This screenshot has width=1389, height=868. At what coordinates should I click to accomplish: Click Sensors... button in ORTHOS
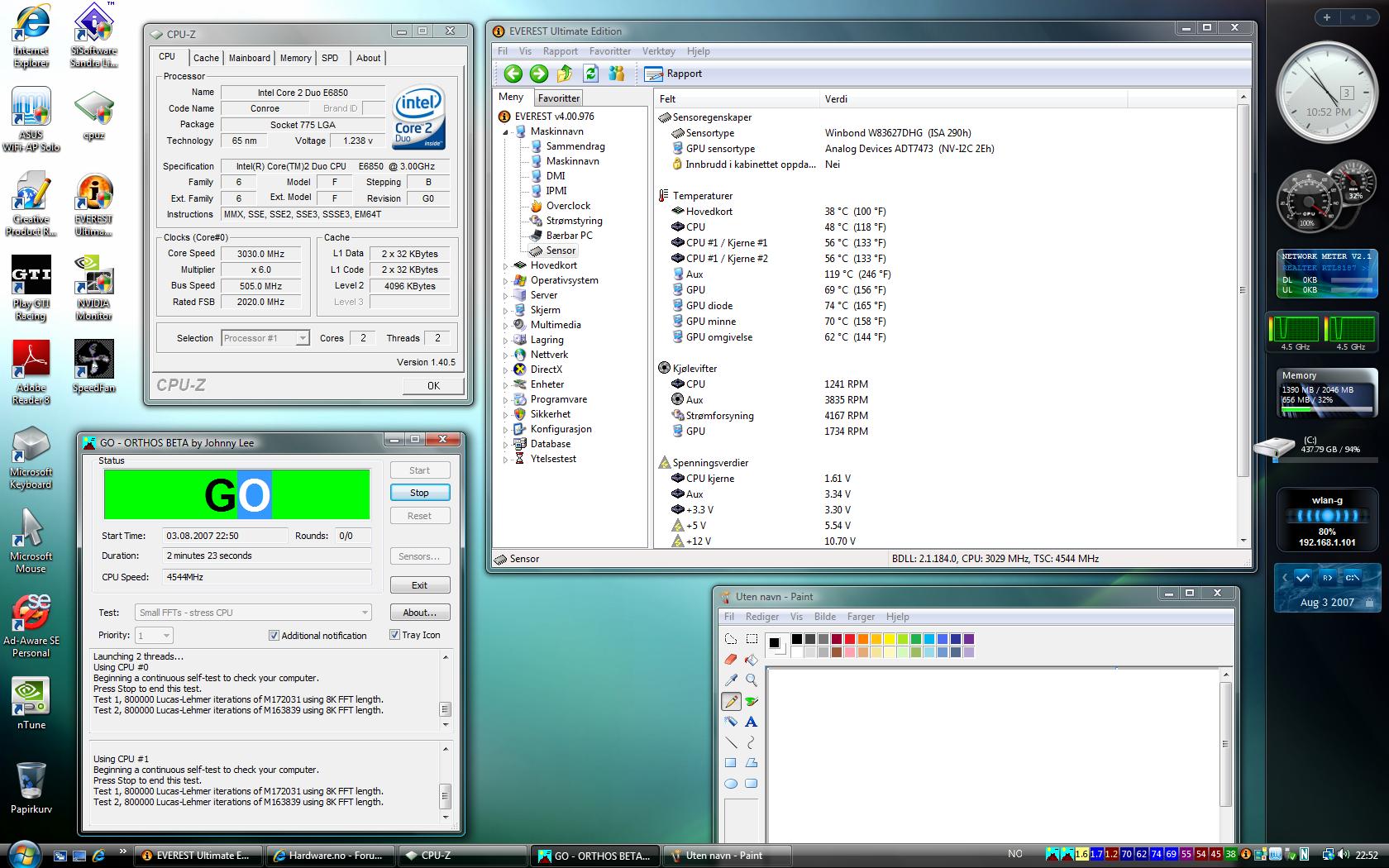[419, 556]
